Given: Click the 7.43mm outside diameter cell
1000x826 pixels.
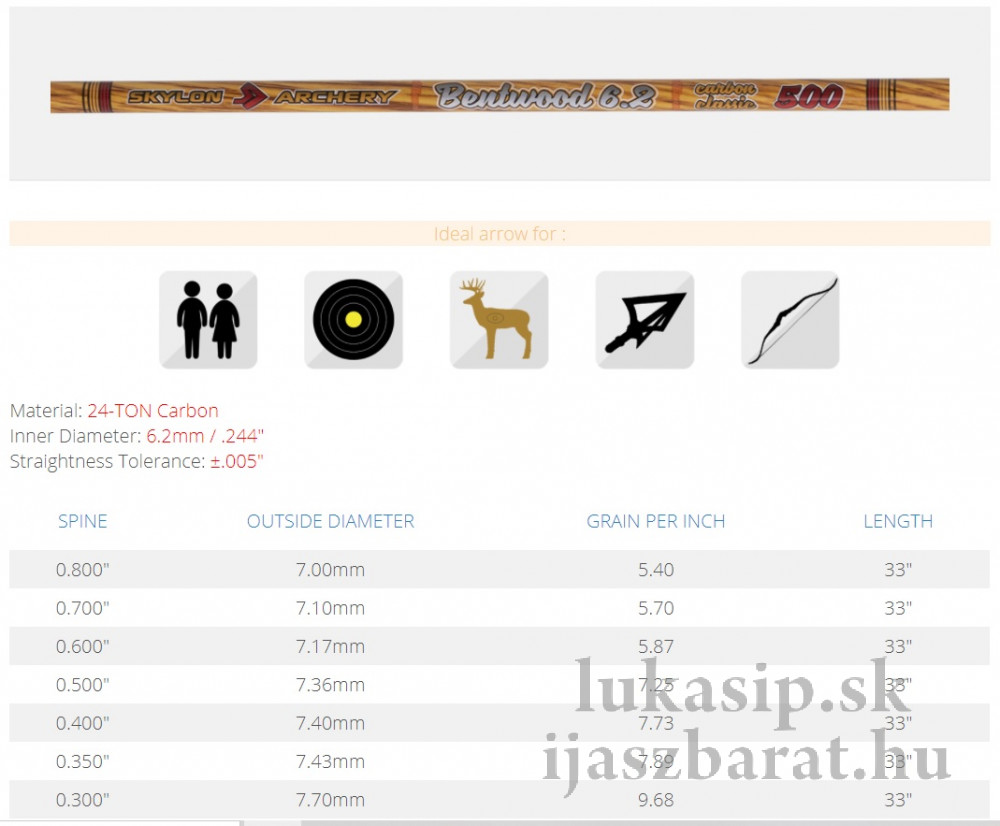Looking at the screenshot, I should click(330, 761).
